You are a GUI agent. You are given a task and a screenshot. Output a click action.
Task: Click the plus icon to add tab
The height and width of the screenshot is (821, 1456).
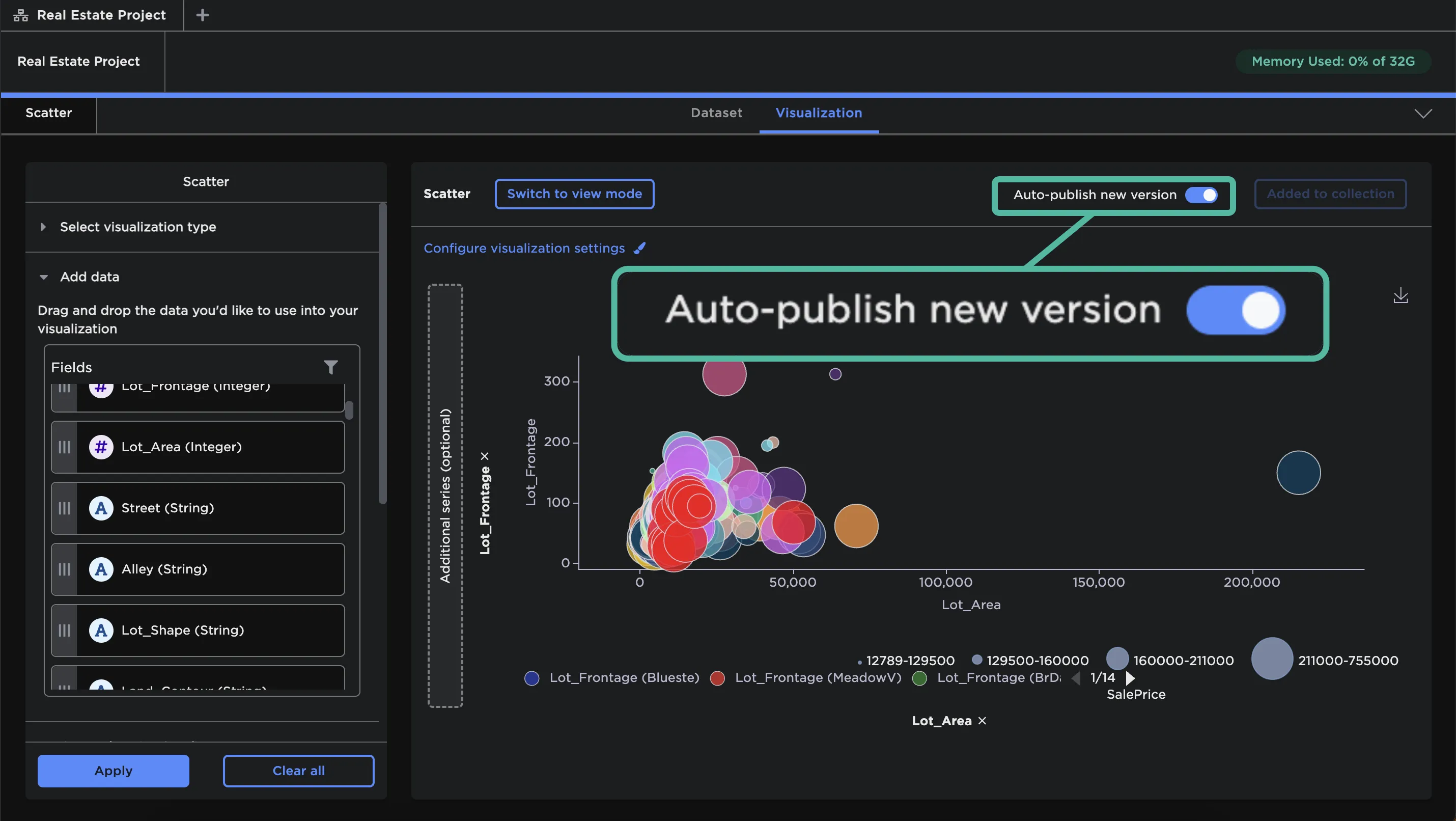click(x=202, y=15)
